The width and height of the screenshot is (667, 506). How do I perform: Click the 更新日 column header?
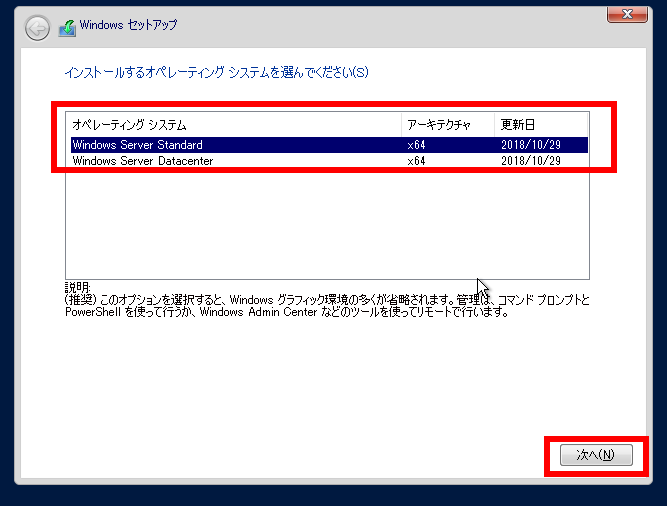click(x=541, y=125)
